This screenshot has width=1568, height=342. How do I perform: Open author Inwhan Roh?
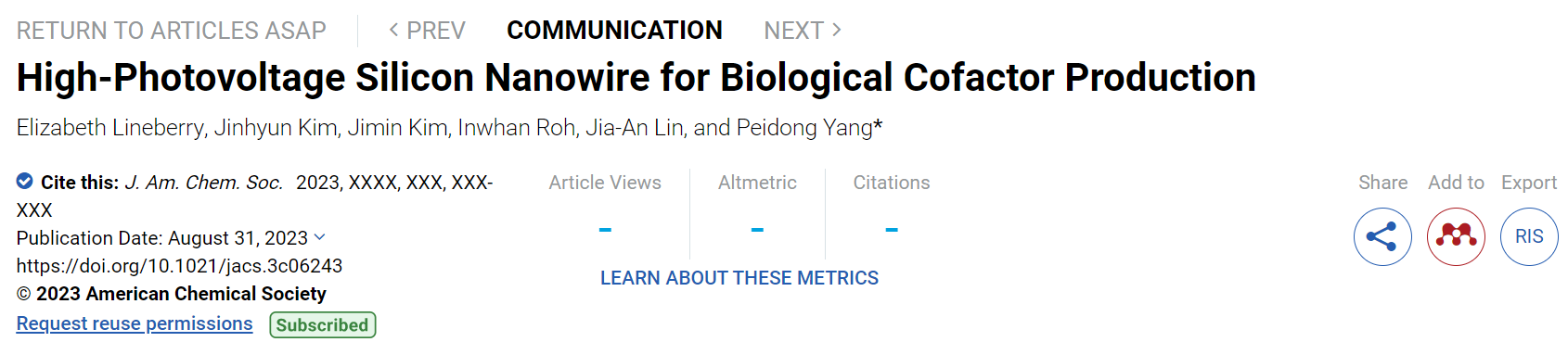point(517,128)
